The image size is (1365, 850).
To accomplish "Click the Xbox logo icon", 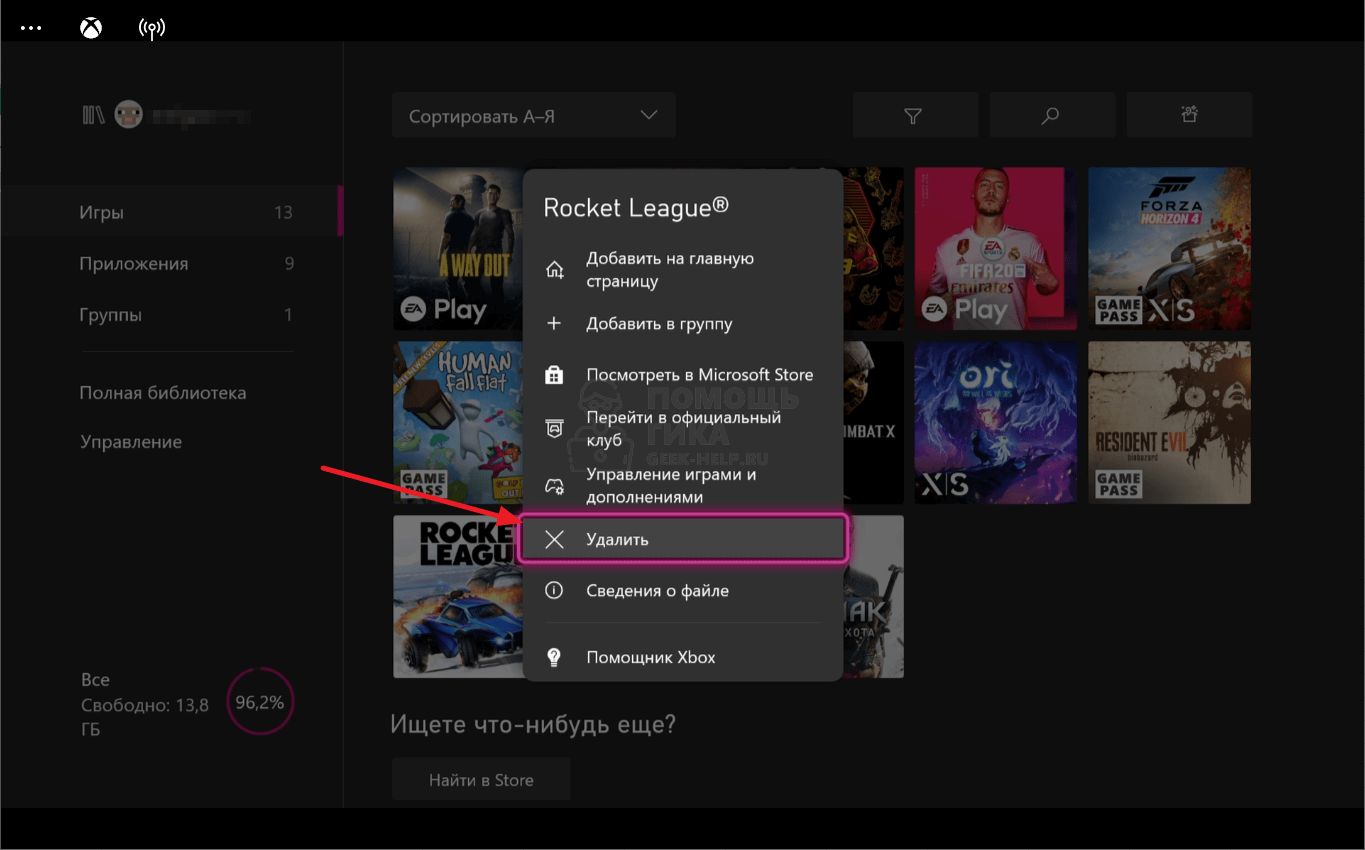I will coord(91,28).
